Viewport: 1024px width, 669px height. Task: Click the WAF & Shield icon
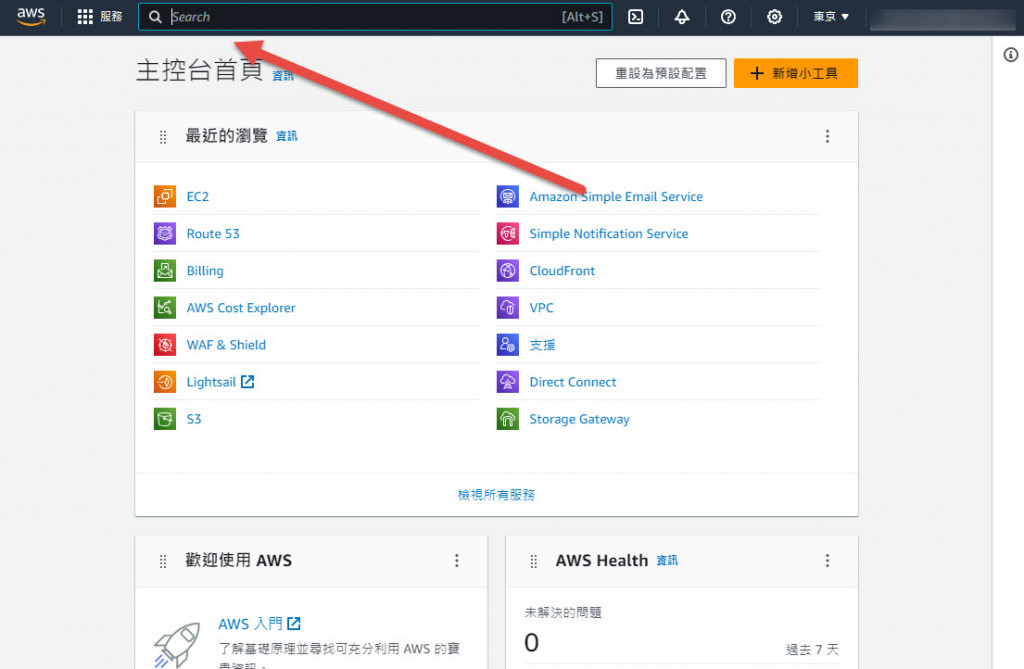click(x=165, y=345)
